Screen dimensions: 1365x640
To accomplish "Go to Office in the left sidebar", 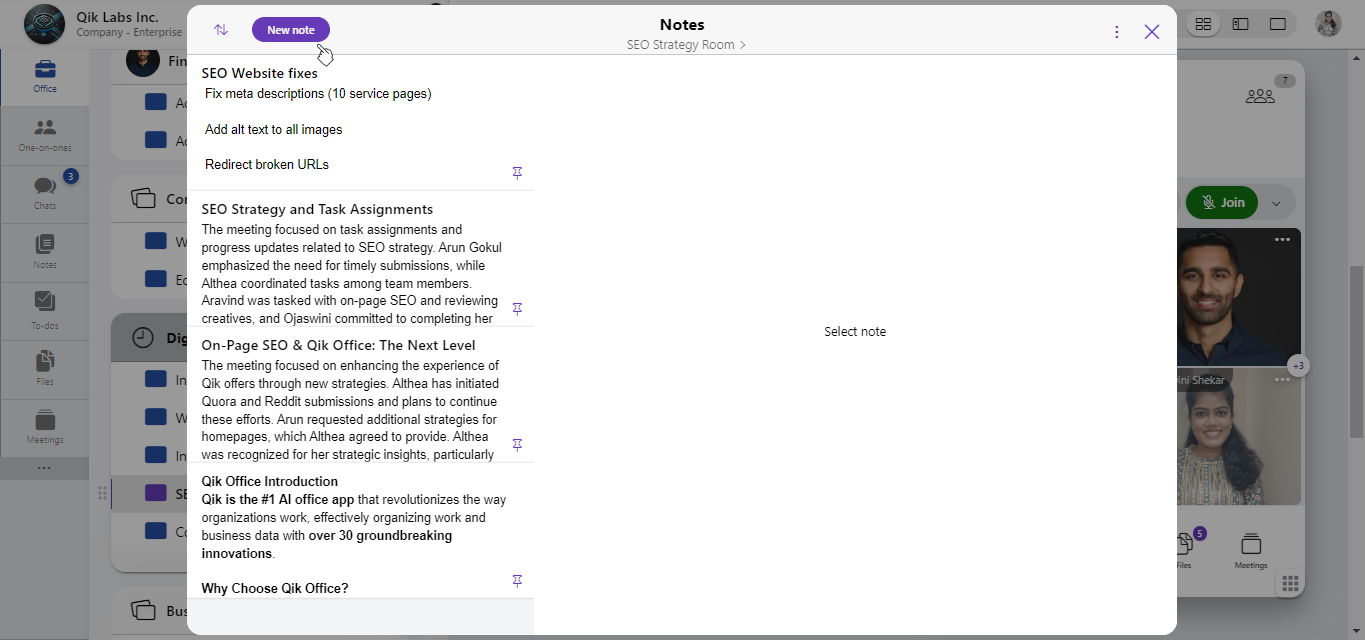I will pyautogui.click(x=45, y=77).
